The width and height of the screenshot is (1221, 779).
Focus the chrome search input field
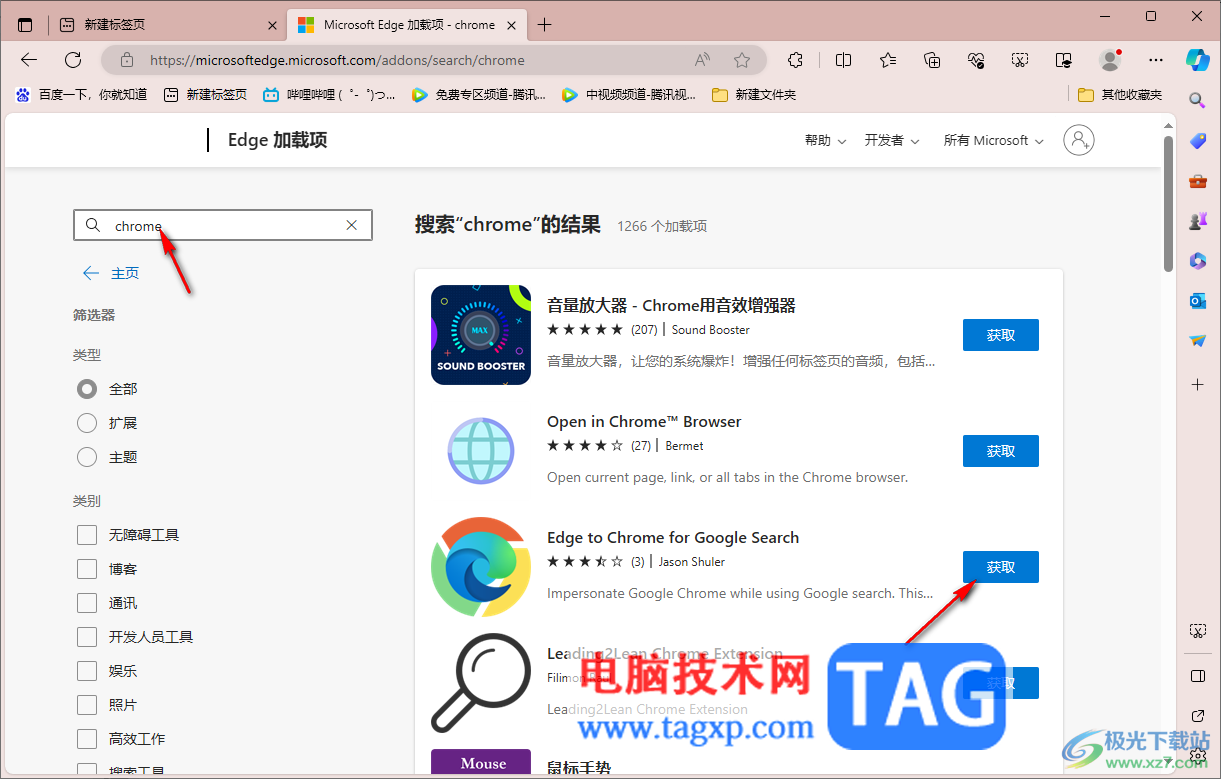pyautogui.click(x=223, y=225)
